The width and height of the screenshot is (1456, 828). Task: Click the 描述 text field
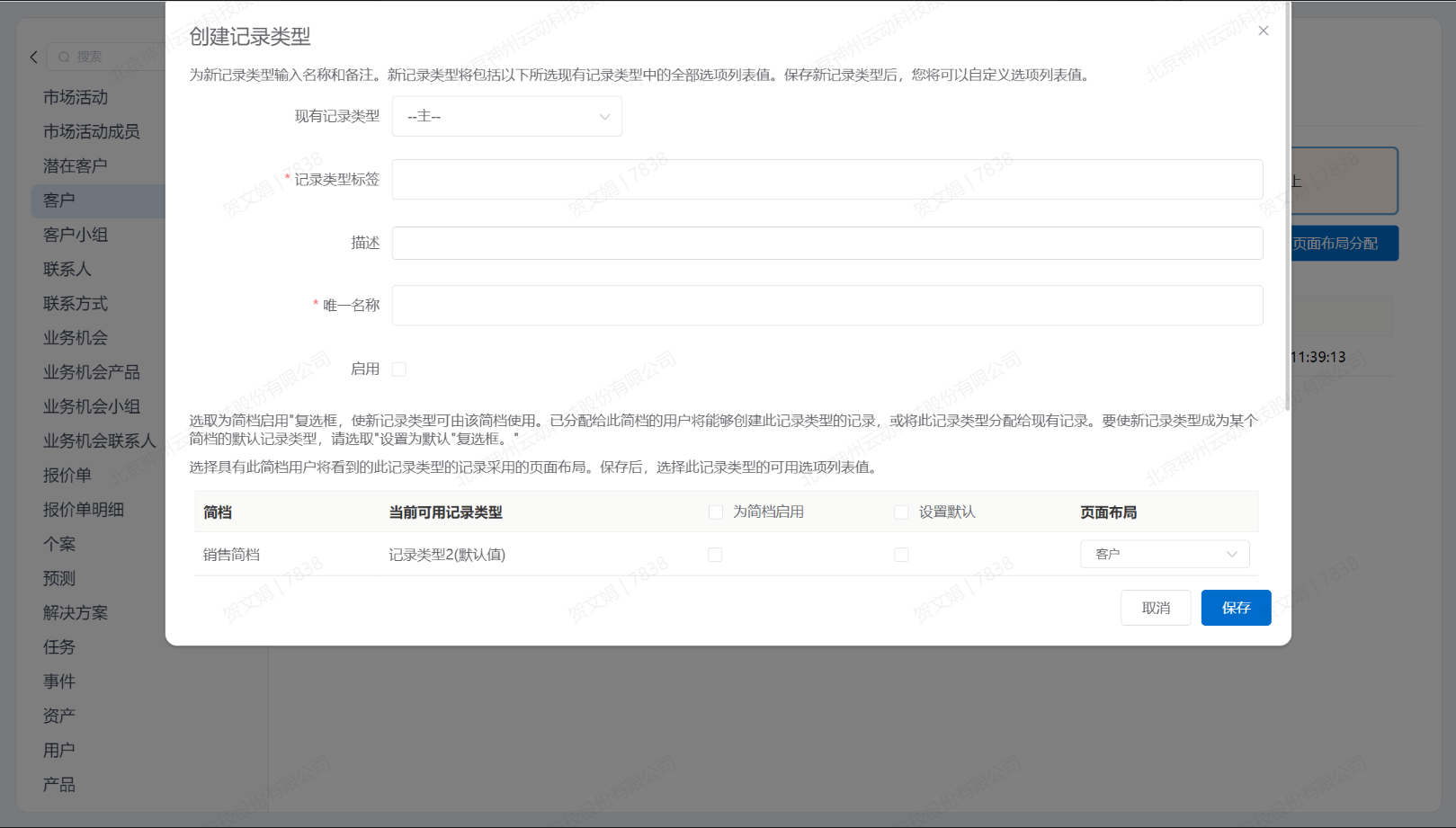[826, 243]
